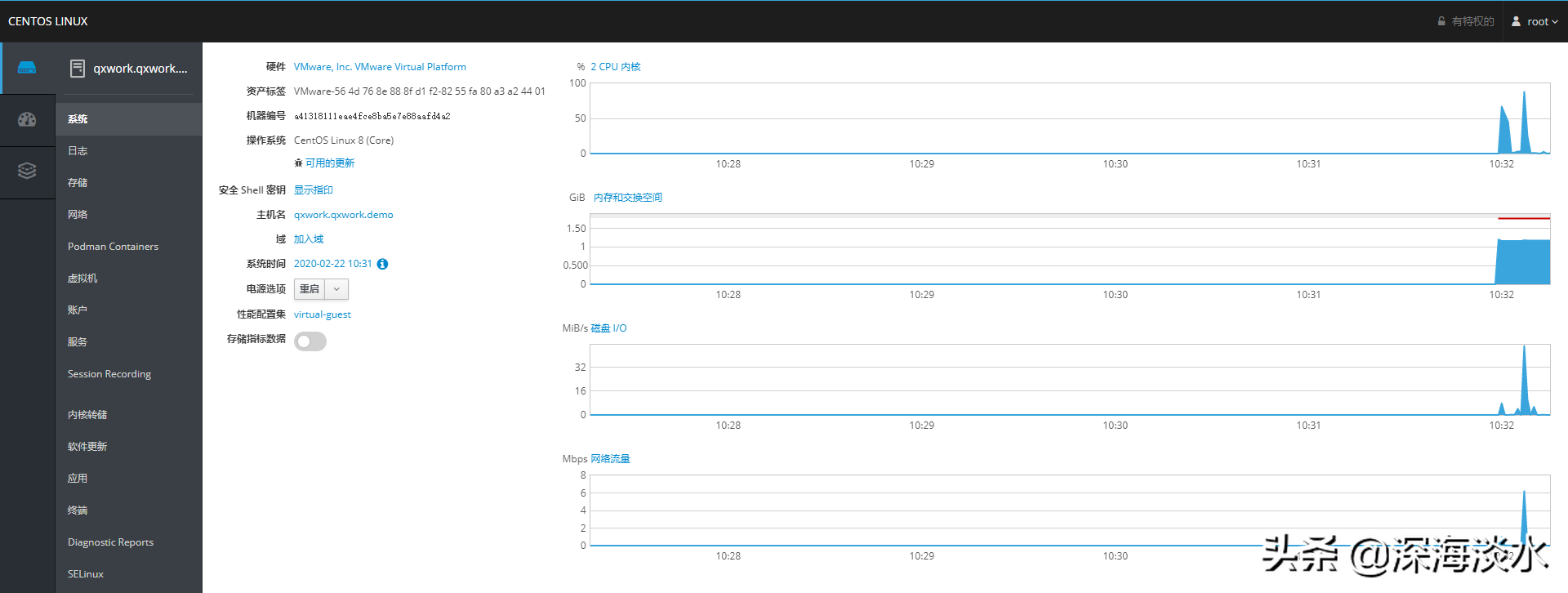Viewport: 1568px width, 593px height.
Task: Select Session Recording in the sidebar
Action: coord(109,374)
